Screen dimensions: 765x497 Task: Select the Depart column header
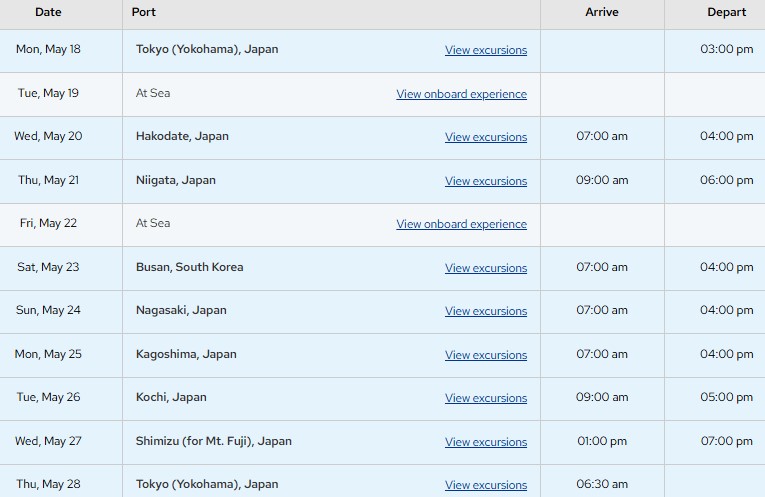tap(726, 12)
